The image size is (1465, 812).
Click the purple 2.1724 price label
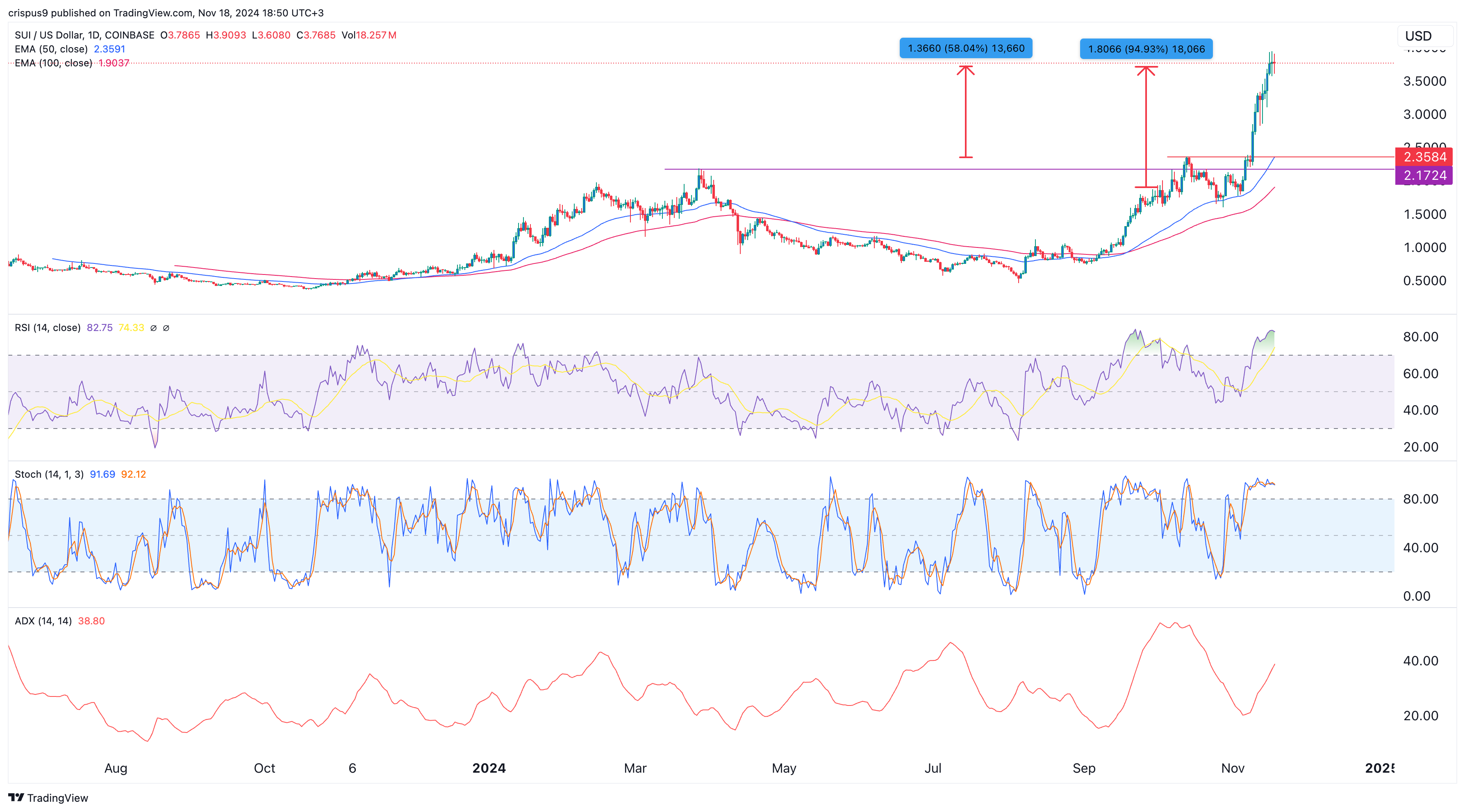pos(1424,176)
